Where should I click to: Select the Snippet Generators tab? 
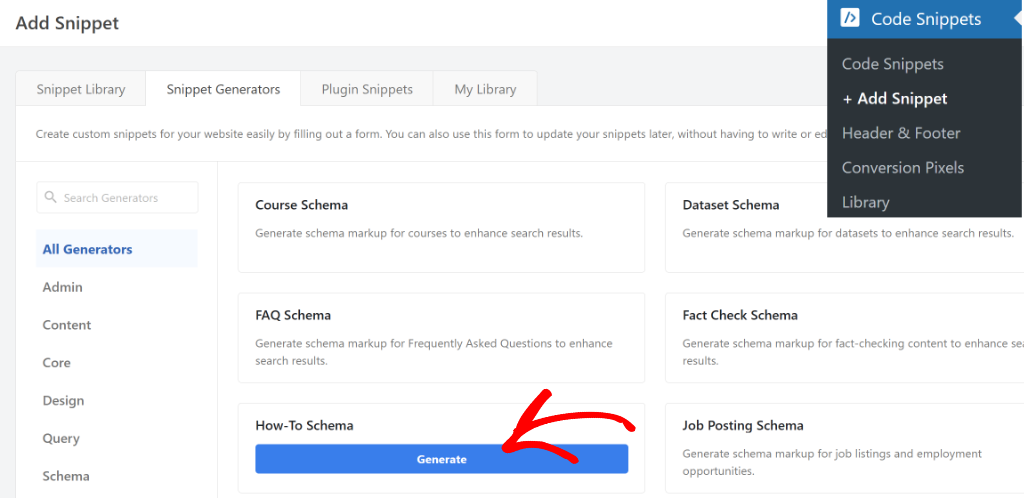tap(223, 89)
